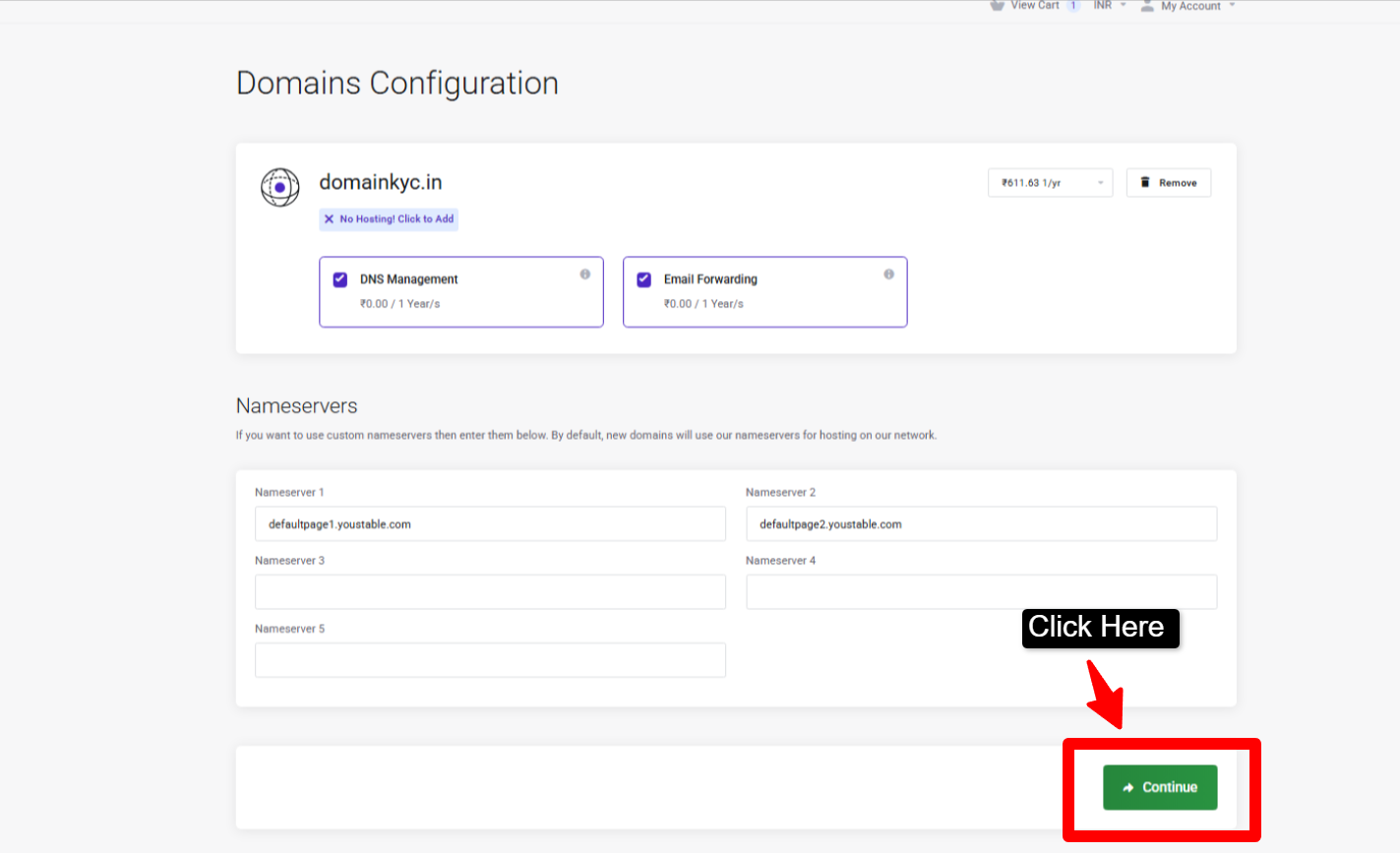Toggle the No Hosting! Click to Add badge
1400x853 pixels.
coord(389,218)
